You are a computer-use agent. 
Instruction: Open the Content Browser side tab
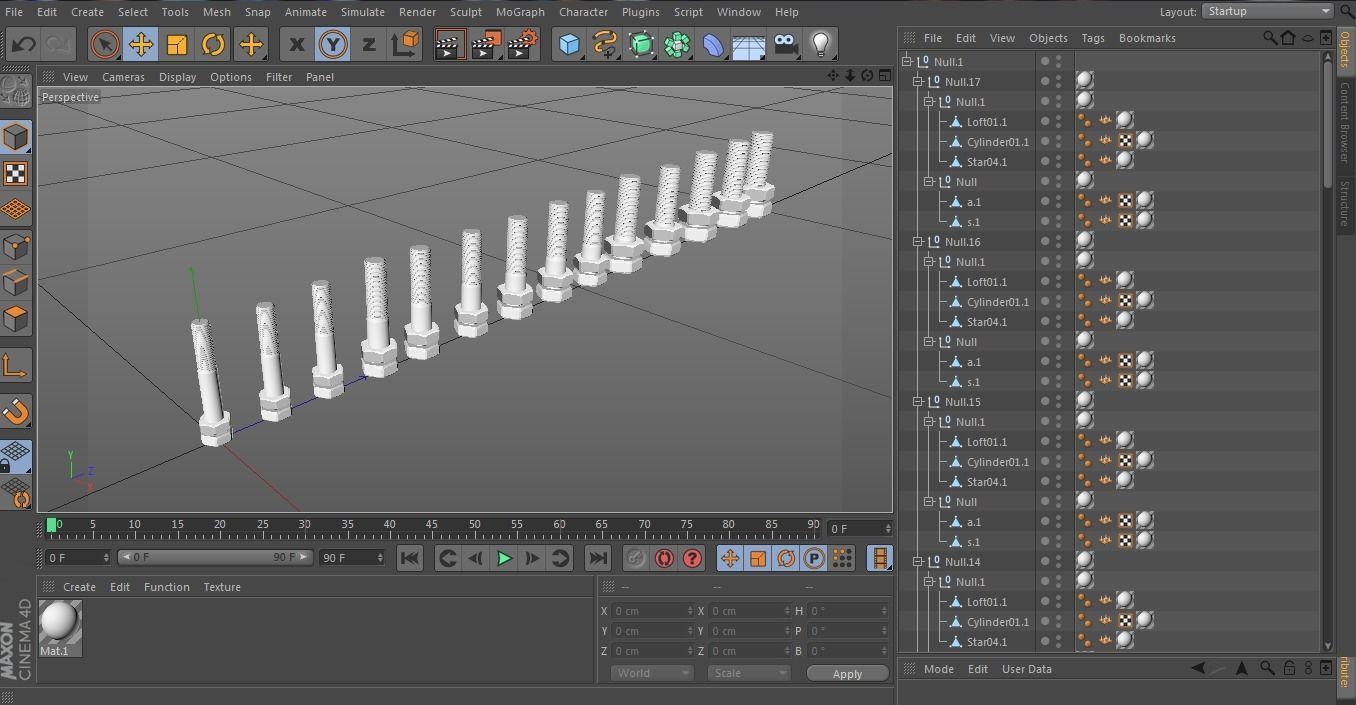coord(1345,124)
